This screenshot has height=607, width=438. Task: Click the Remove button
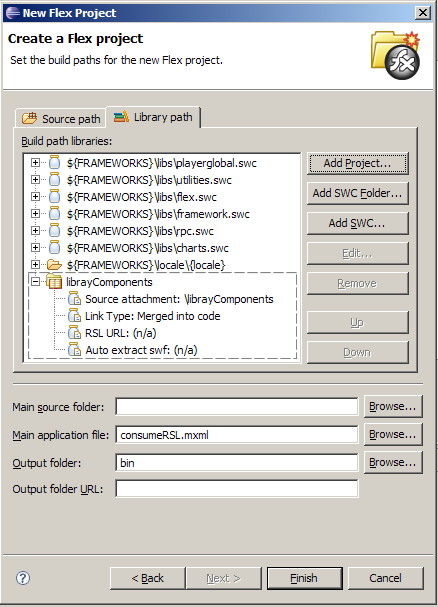(x=357, y=283)
